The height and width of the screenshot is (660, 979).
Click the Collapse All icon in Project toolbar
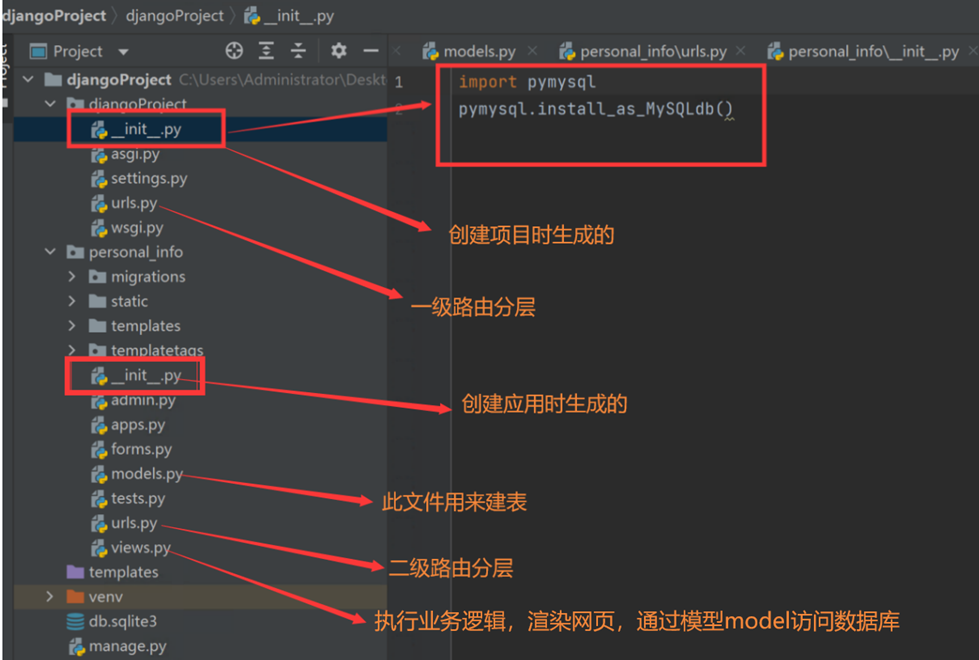(298, 51)
